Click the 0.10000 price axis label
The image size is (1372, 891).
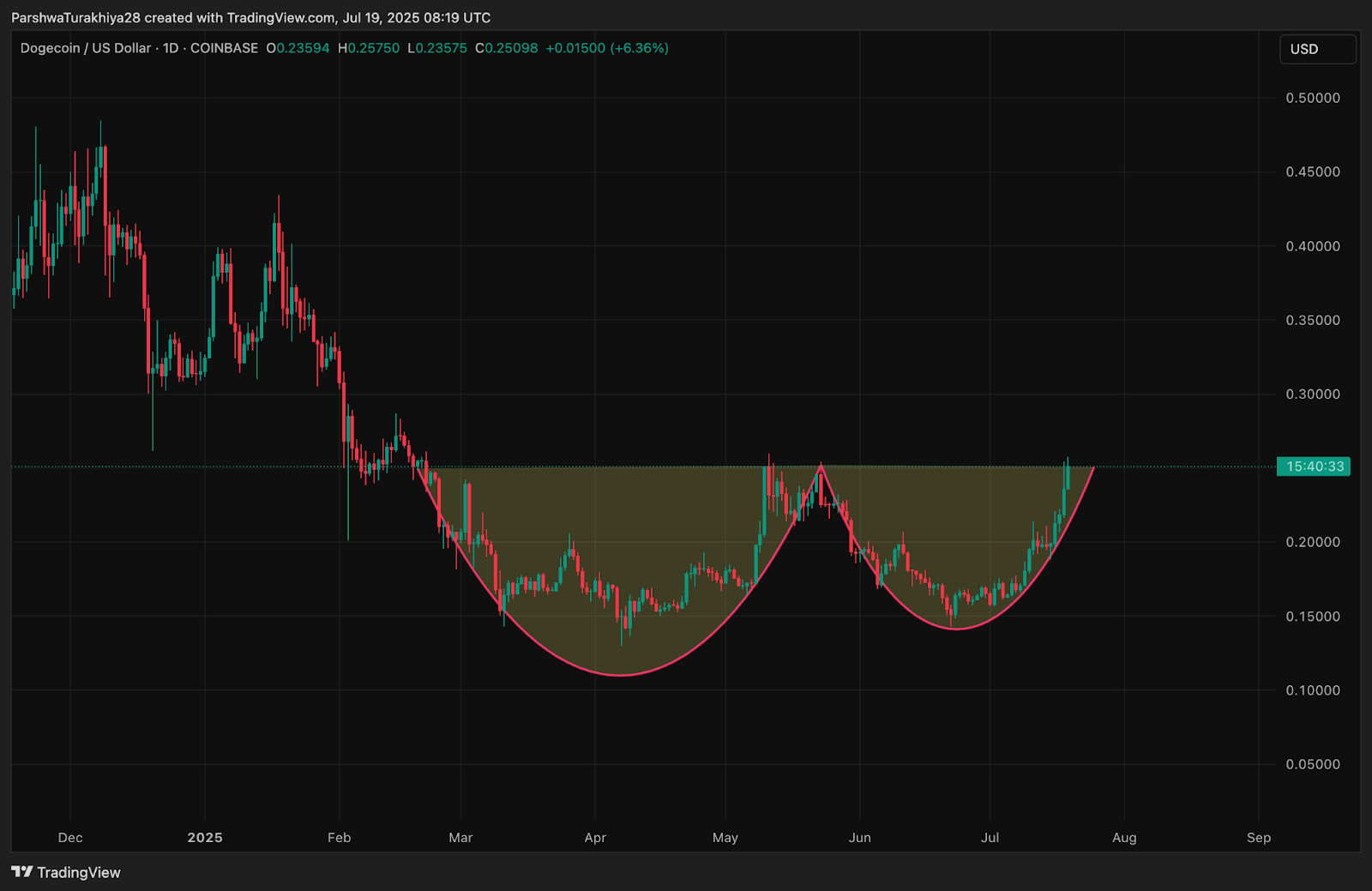click(1313, 690)
